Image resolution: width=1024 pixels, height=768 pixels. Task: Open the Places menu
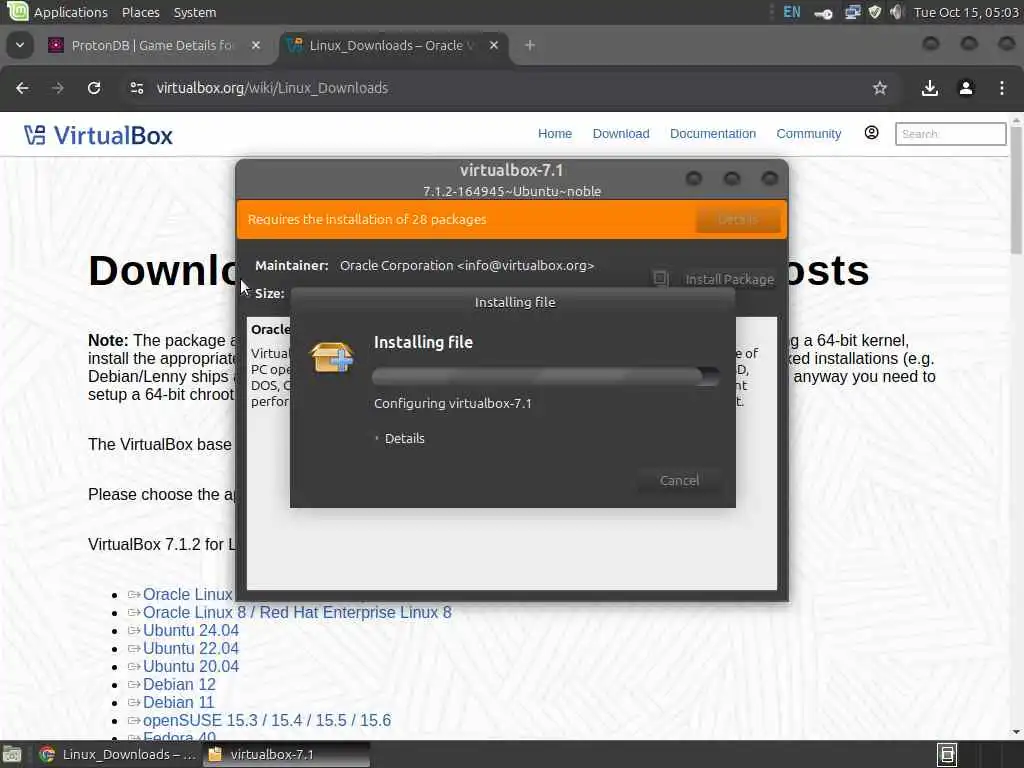coord(140,12)
